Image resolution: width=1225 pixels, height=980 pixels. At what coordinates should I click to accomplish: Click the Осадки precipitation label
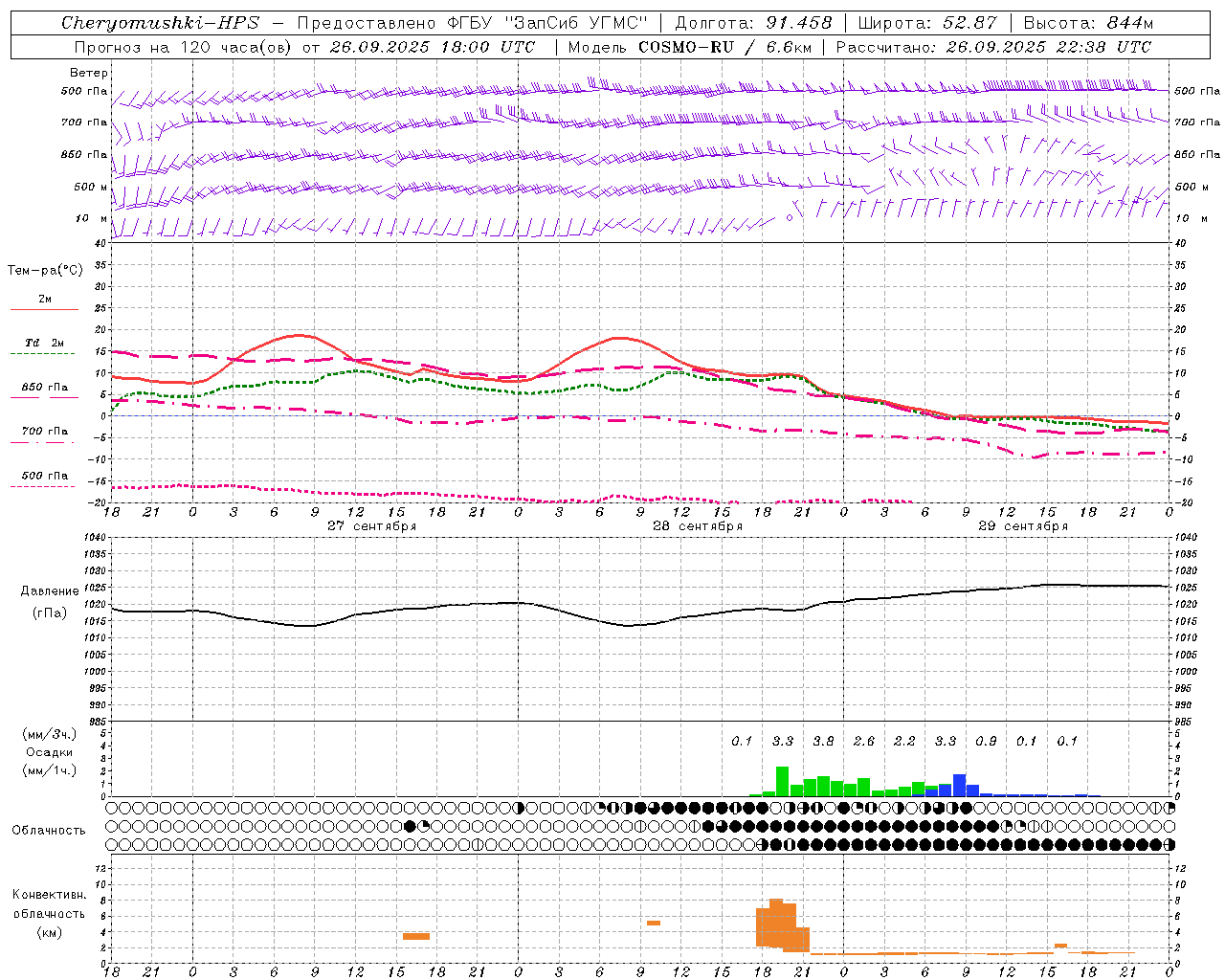click(x=49, y=752)
